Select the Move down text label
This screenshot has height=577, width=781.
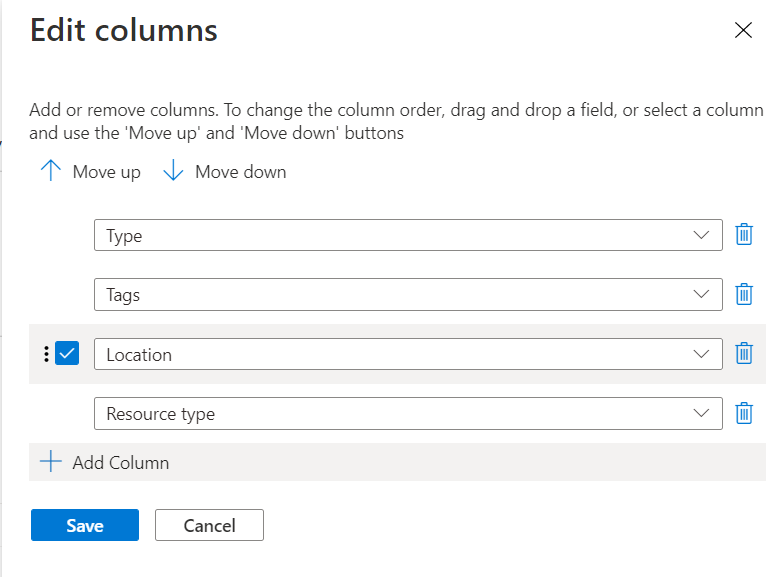241,172
